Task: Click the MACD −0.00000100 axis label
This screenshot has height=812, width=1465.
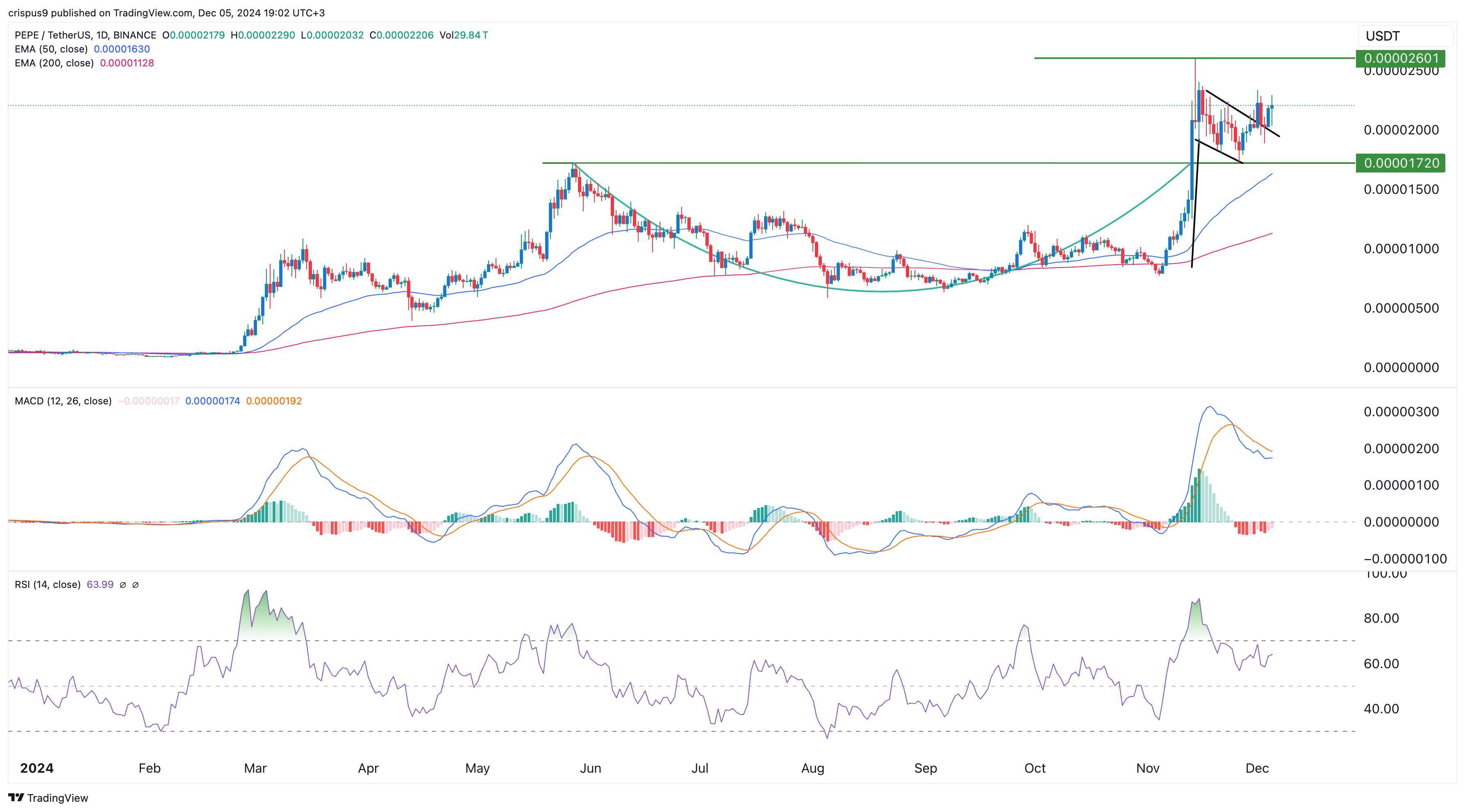Action: pyautogui.click(x=1405, y=558)
